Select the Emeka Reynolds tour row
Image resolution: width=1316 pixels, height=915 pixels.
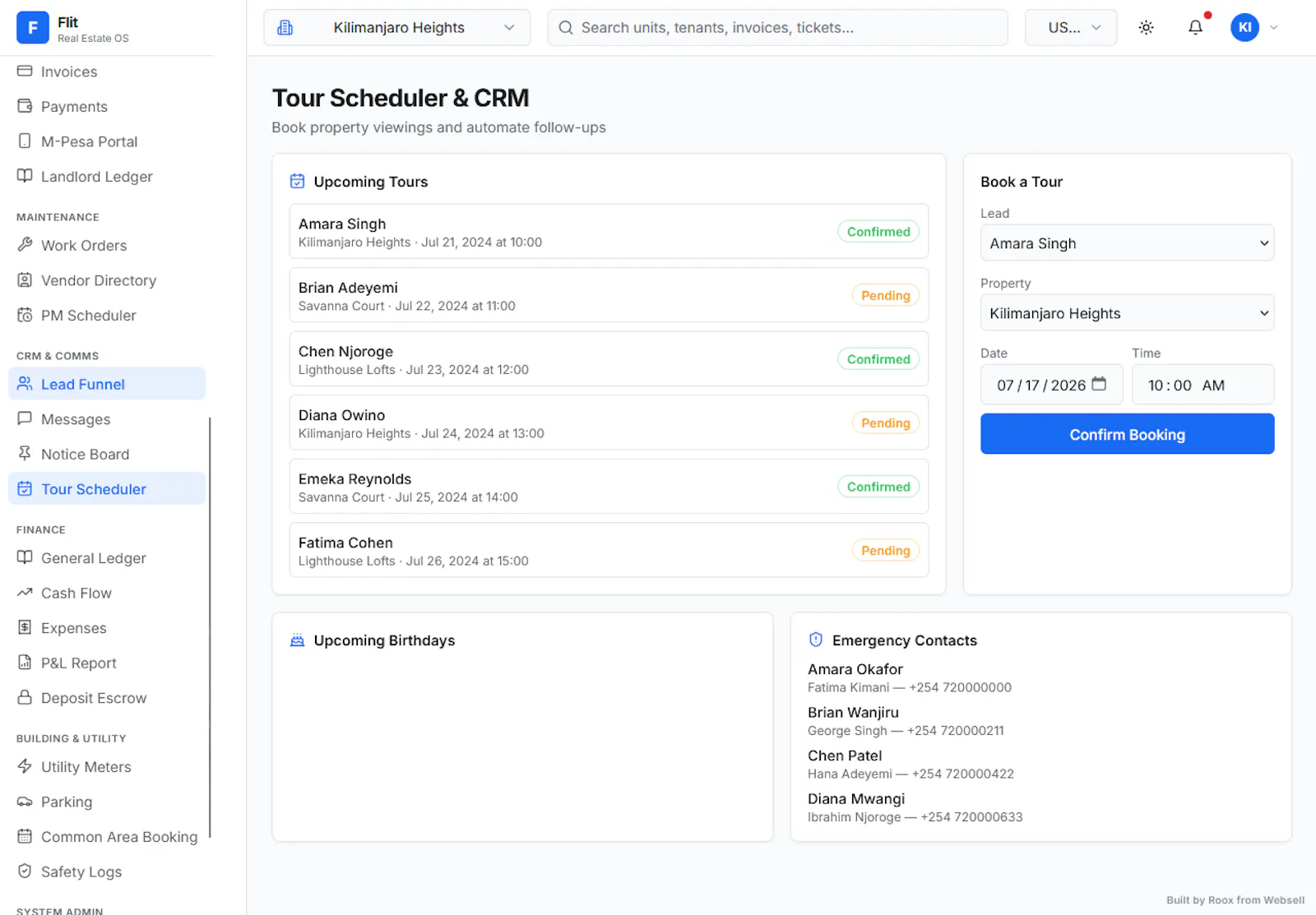609,487
